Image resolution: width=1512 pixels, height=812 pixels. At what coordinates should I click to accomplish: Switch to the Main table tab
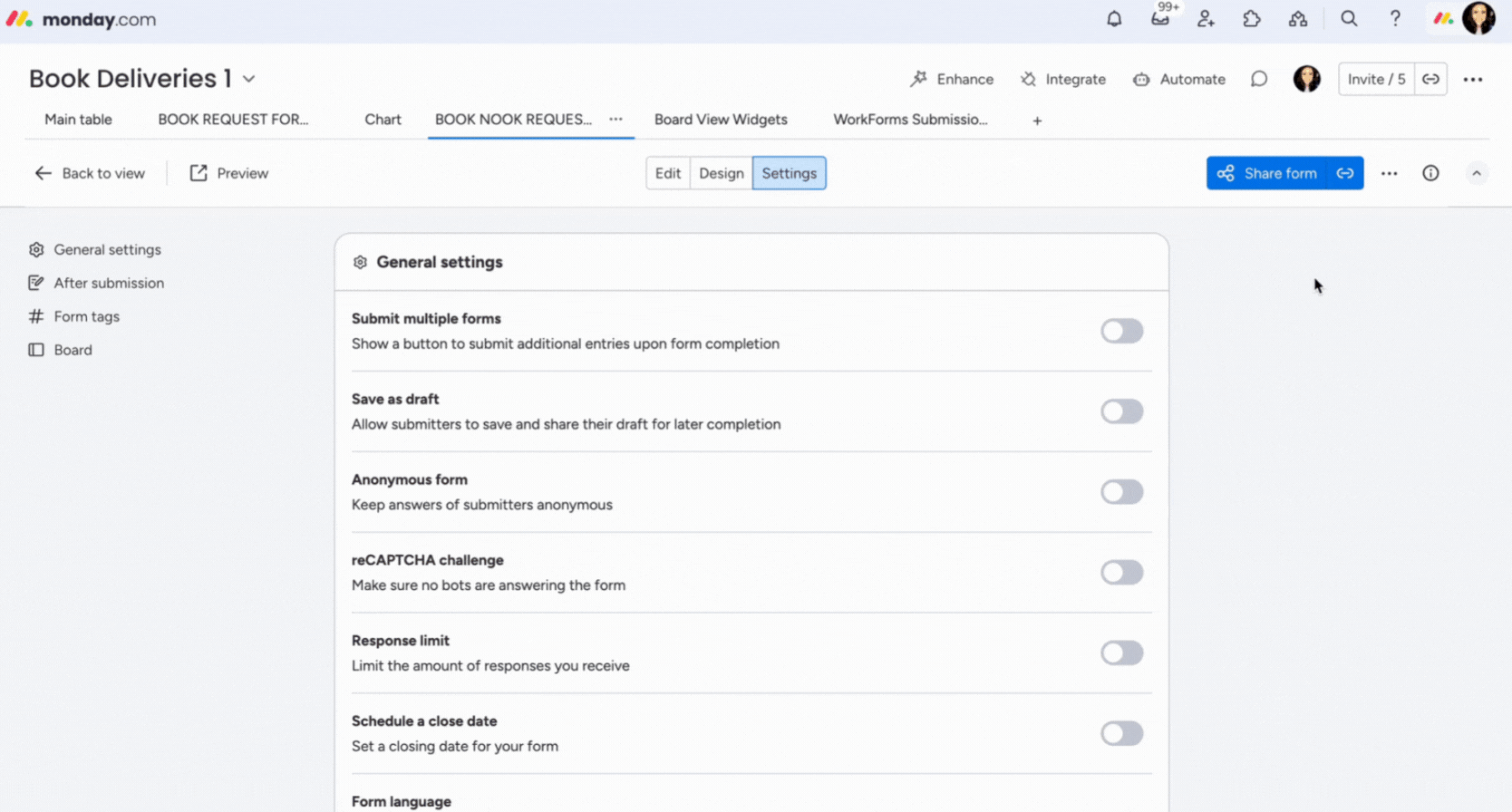tap(78, 120)
